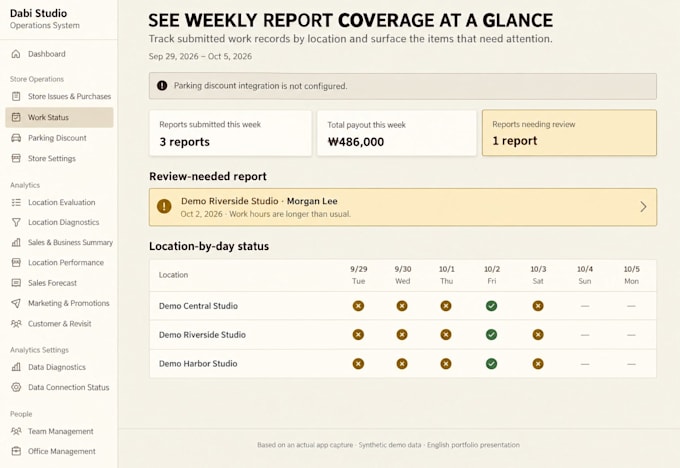Screen dimensions: 680x468
Task: Click the Work Status calendar-check icon
Action: 16,117
